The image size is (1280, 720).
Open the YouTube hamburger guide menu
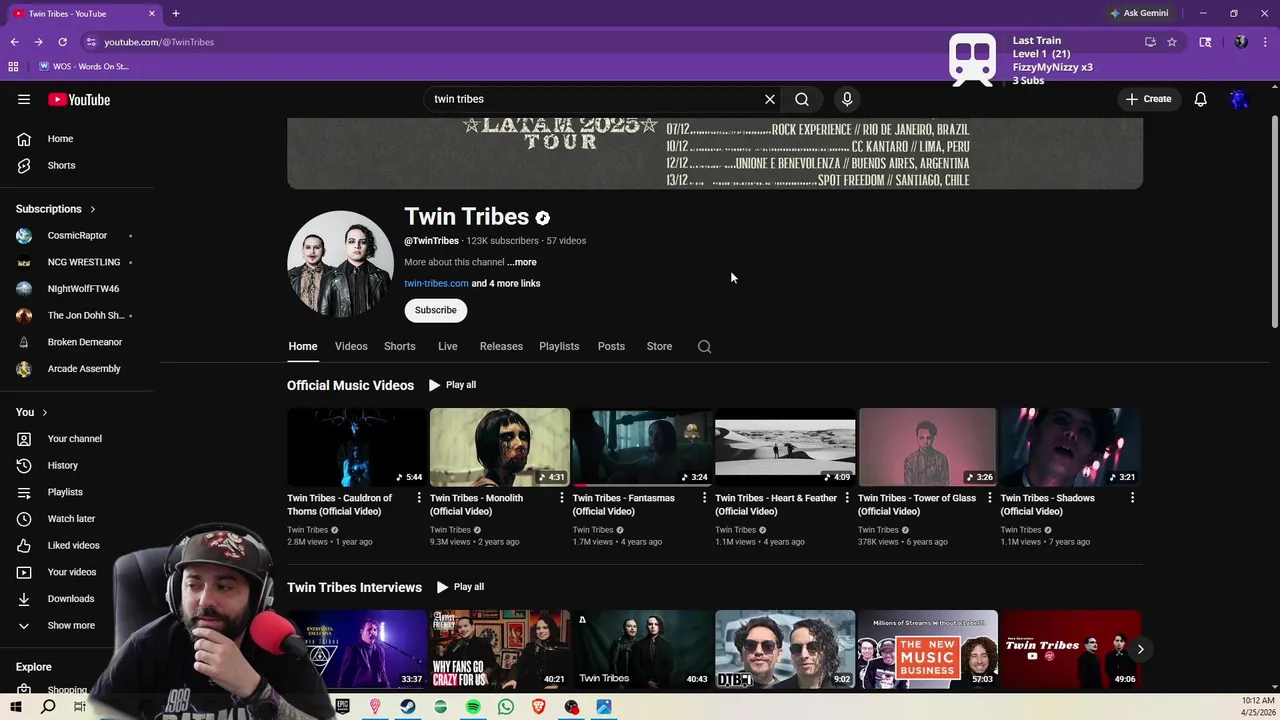tap(24, 99)
